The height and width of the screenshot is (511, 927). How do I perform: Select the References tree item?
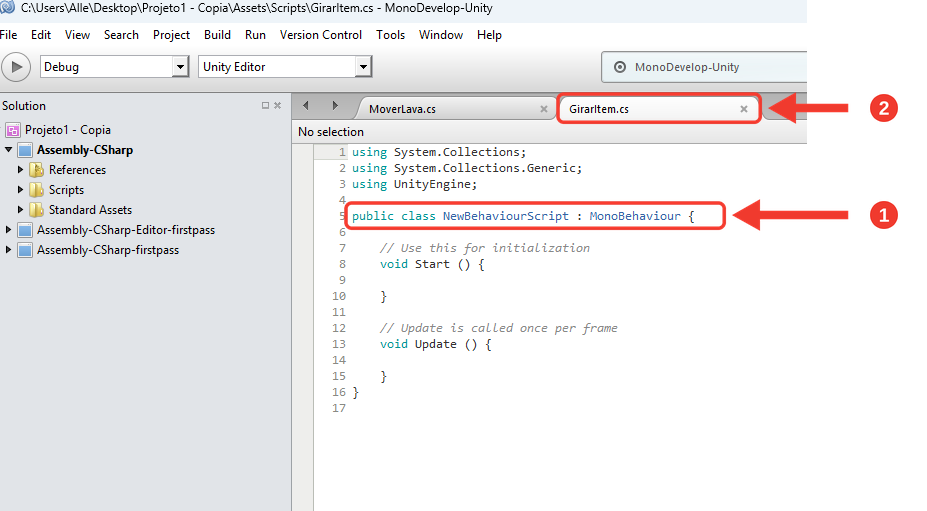tap(77, 170)
